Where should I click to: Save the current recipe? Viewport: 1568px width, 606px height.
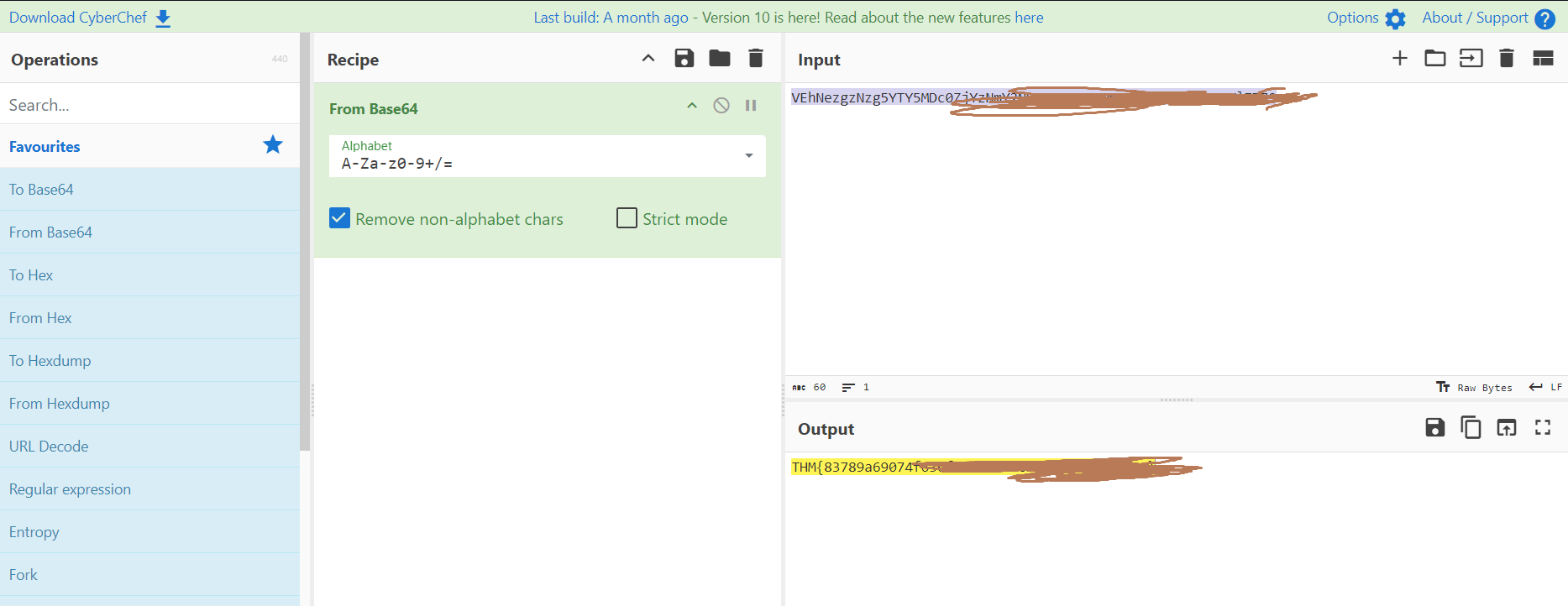(684, 58)
